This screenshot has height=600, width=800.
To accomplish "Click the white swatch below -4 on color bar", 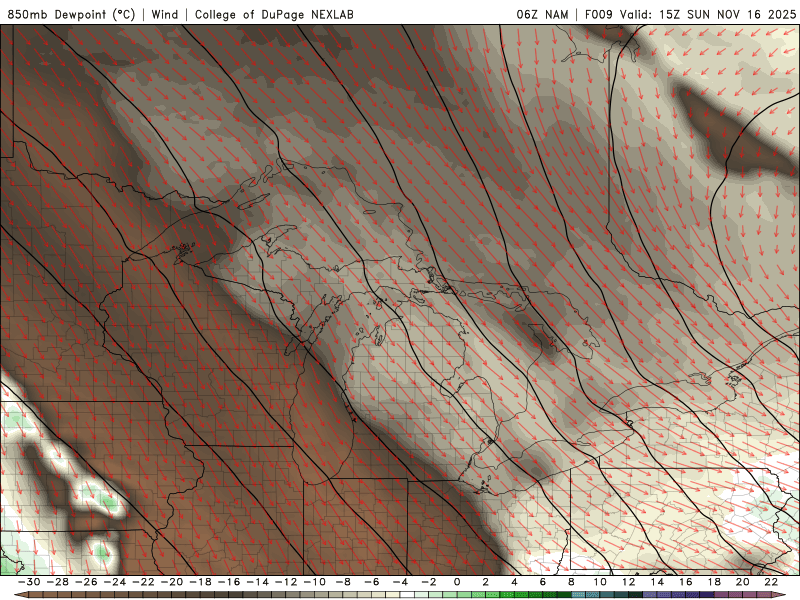I will point(407,595).
